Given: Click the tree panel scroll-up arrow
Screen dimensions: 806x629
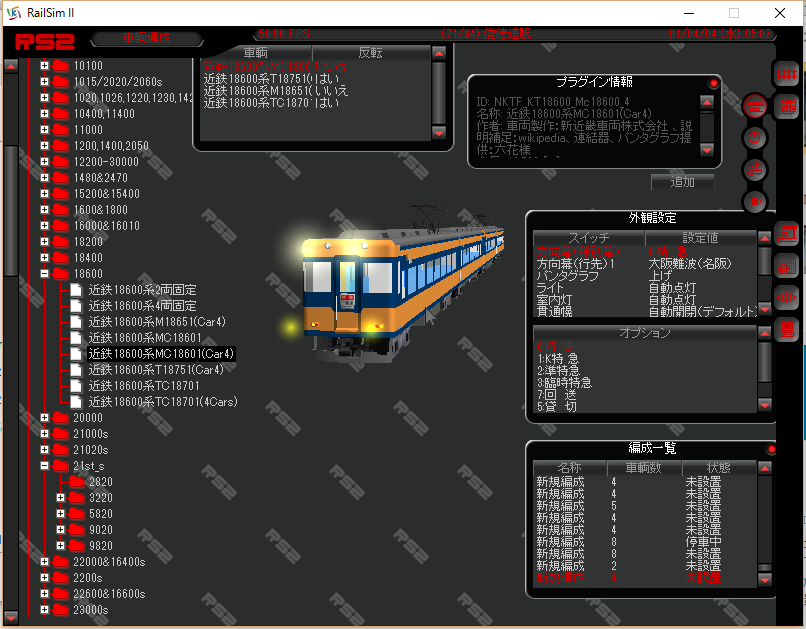Looking at the screenshot, I should coord(11,65).
